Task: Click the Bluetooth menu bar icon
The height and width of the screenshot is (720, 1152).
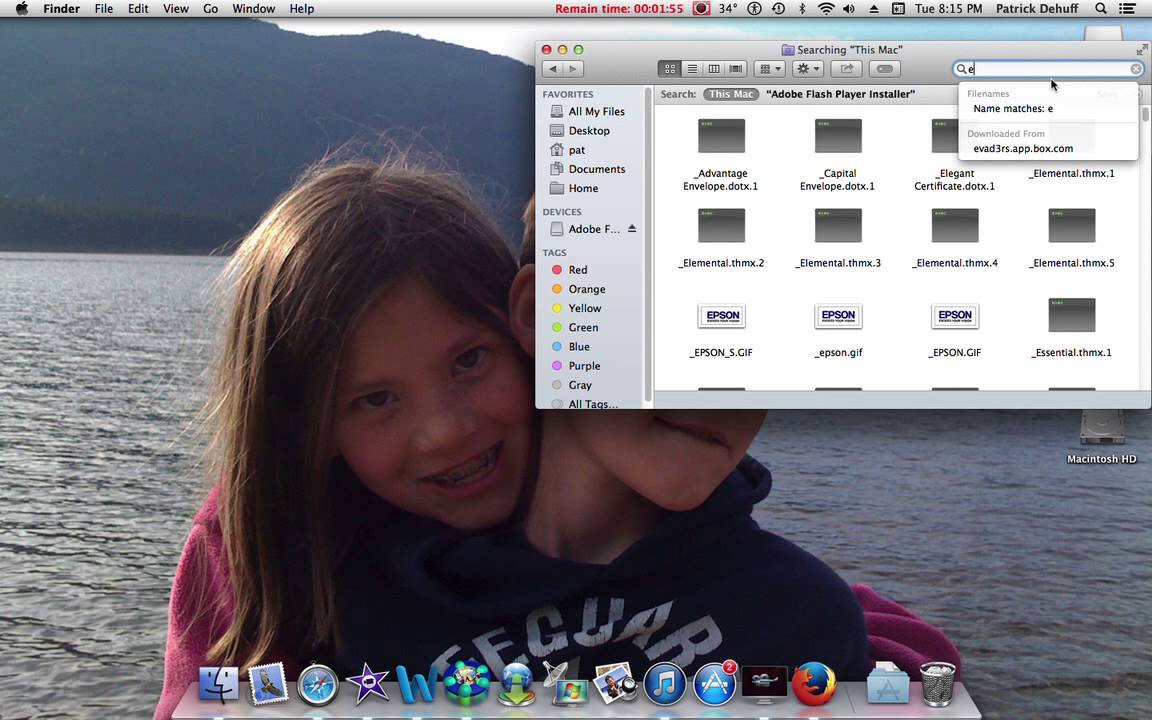Action: coord(802,9)
